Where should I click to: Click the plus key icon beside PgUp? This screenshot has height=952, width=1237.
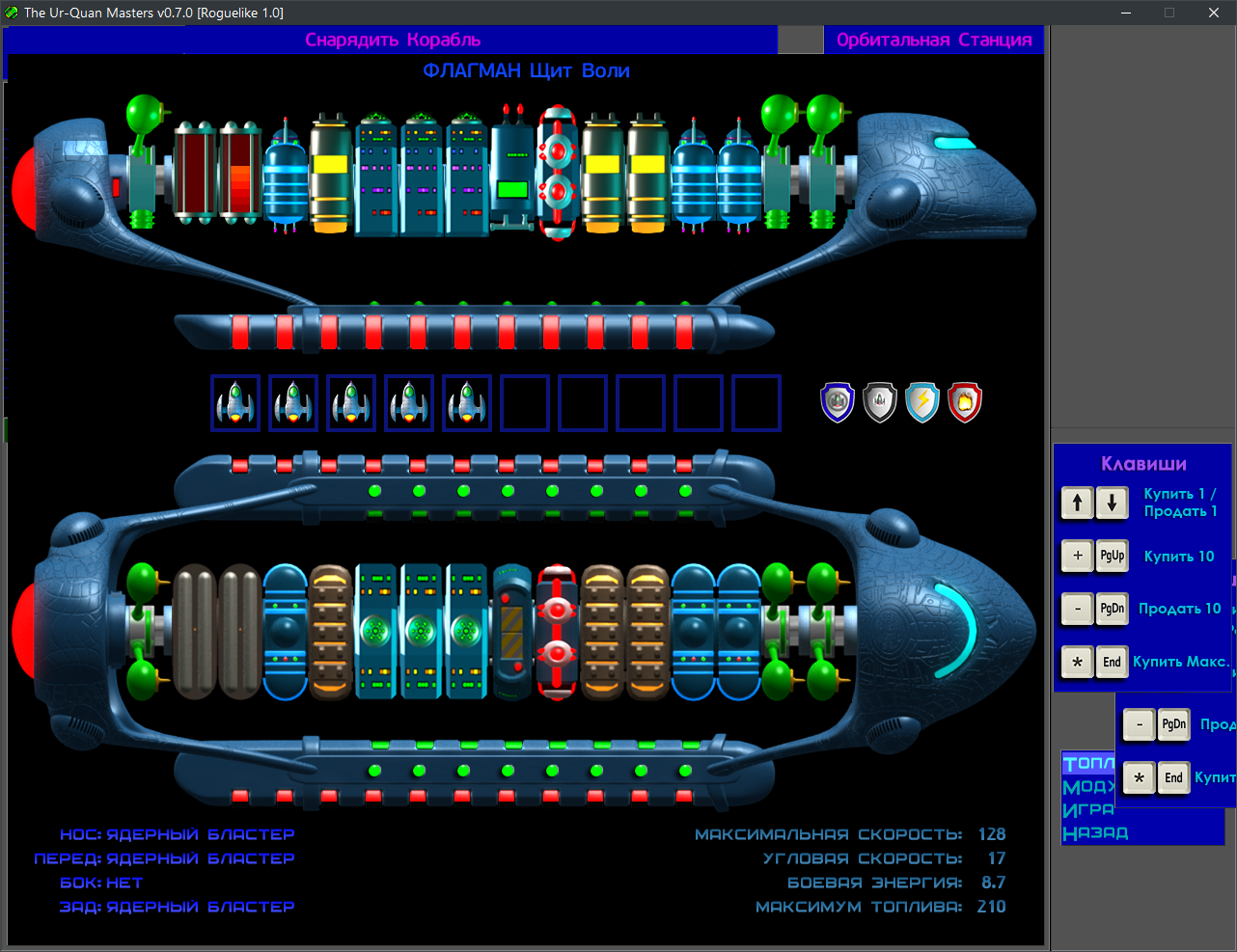tap(1078, 556)
